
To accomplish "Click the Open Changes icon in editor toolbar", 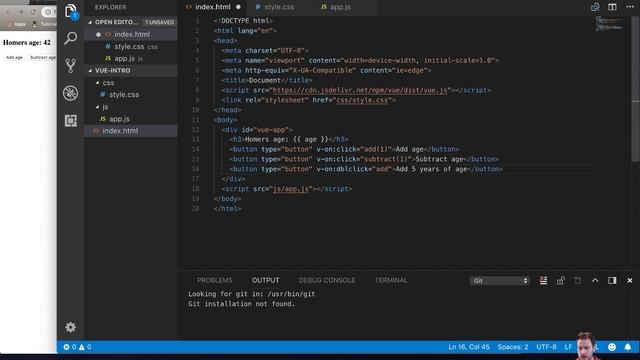I will (595, 7).
